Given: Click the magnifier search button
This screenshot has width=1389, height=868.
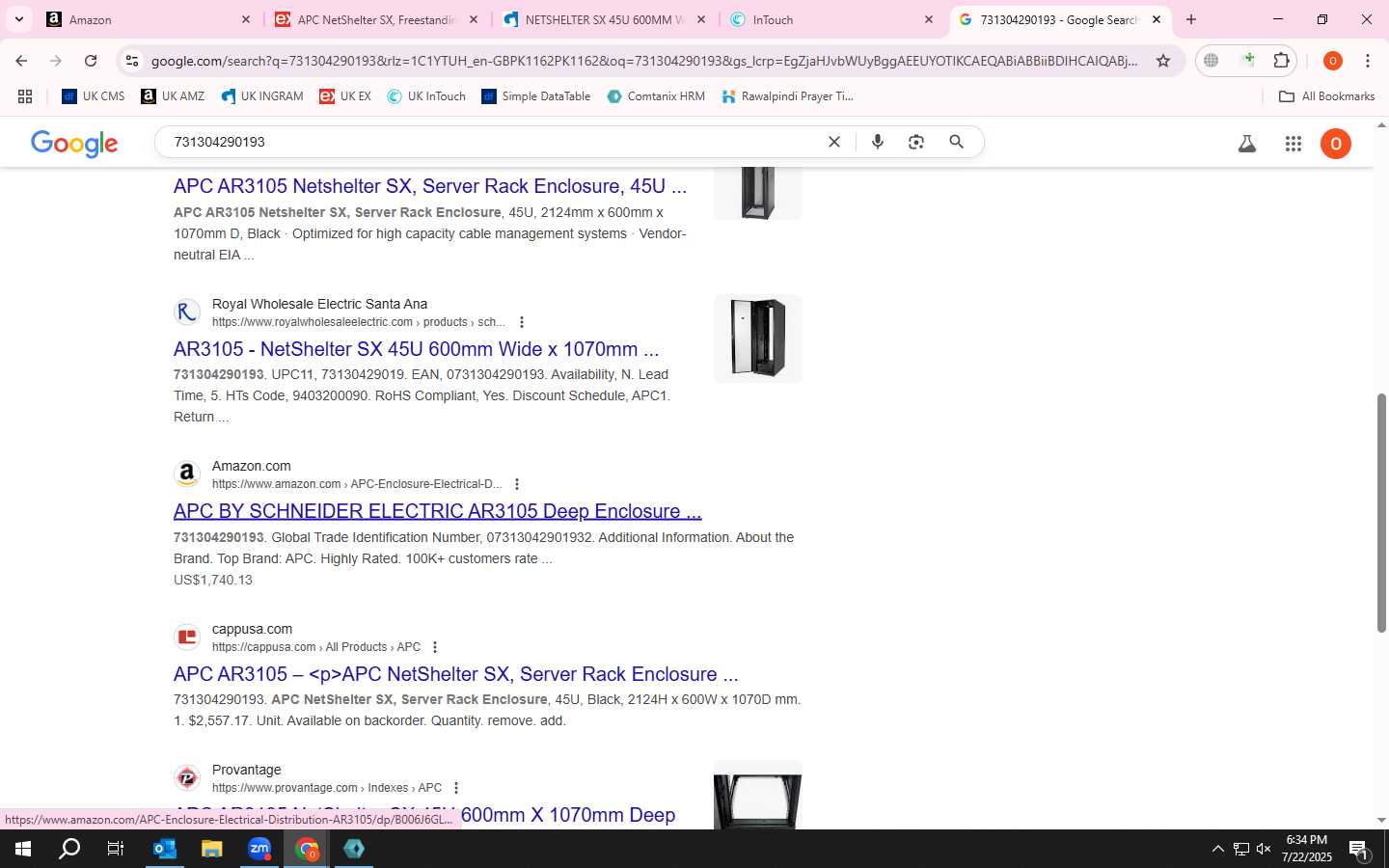Looking at the screenshot, I should (956, 142).
